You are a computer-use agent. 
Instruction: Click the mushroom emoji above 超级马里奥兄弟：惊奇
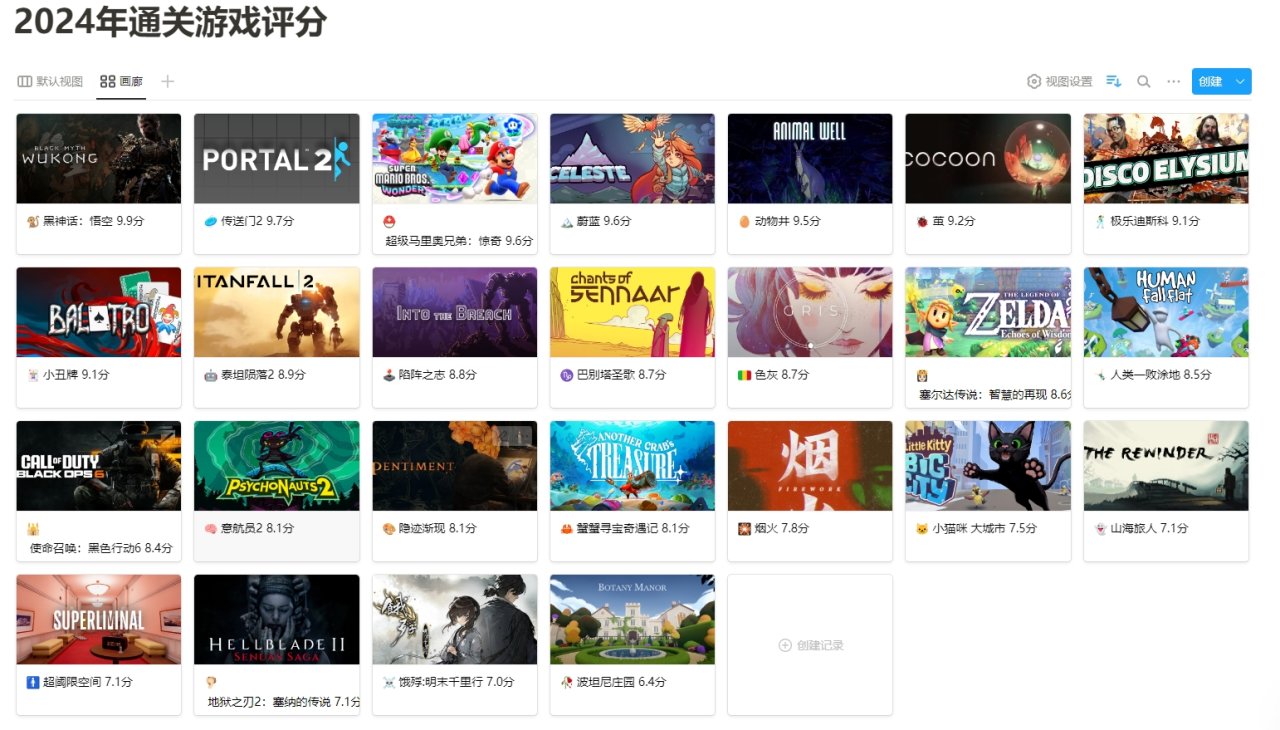[x=388, y=221]
